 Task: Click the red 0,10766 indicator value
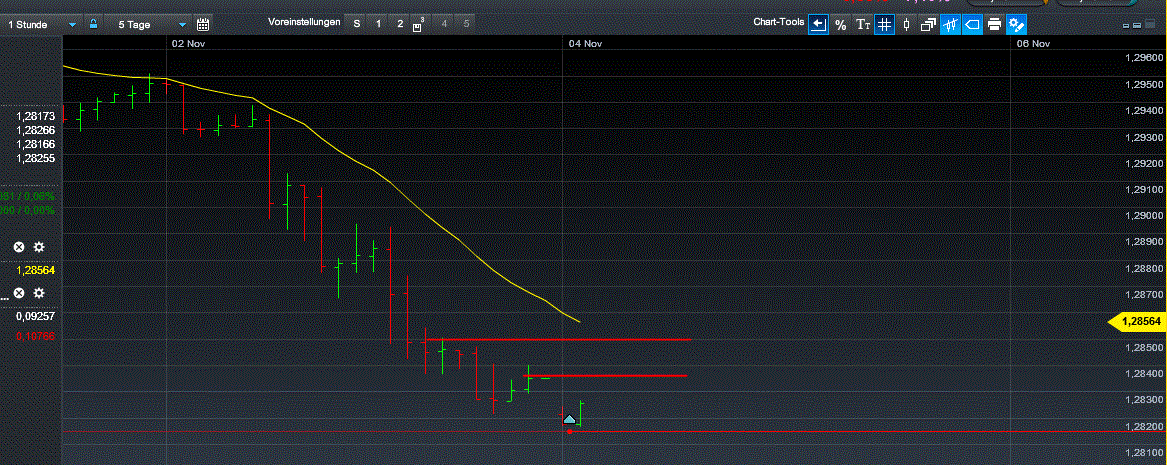point(35,337)
